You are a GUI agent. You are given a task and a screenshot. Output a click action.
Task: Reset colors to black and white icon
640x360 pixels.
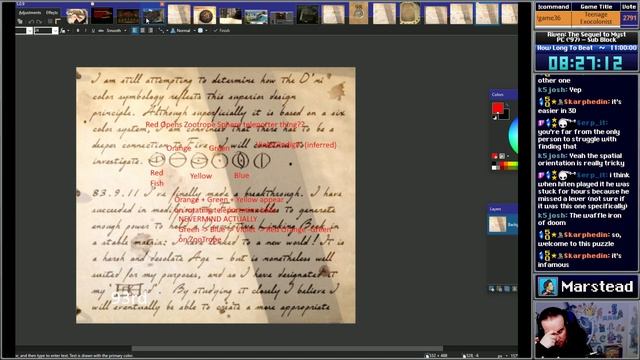click(x=495, y=118)
